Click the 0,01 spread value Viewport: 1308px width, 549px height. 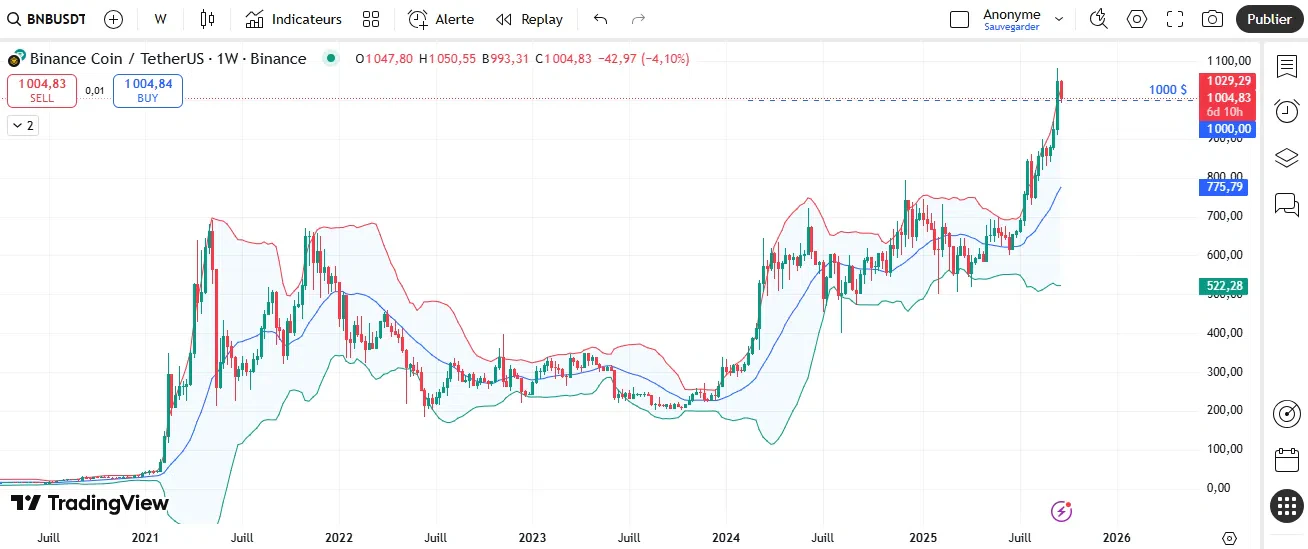click(95, 90)
